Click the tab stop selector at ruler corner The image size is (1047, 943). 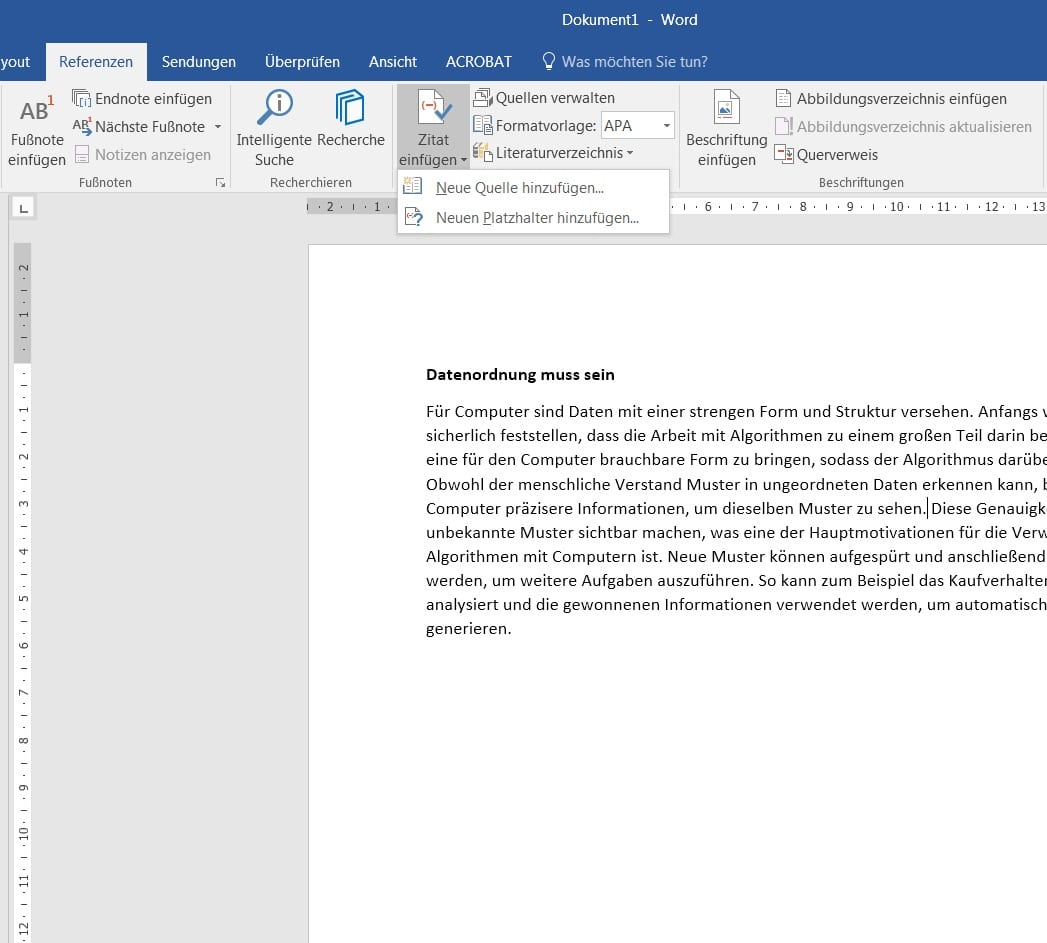(x=23, y=207)
